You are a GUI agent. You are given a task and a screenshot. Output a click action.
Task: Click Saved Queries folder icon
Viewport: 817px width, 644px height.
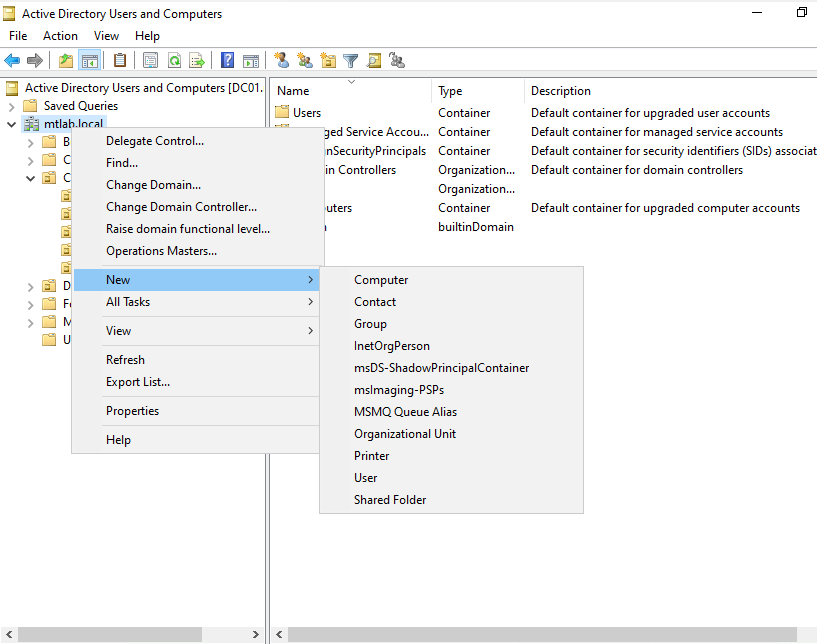click(30, 106)
